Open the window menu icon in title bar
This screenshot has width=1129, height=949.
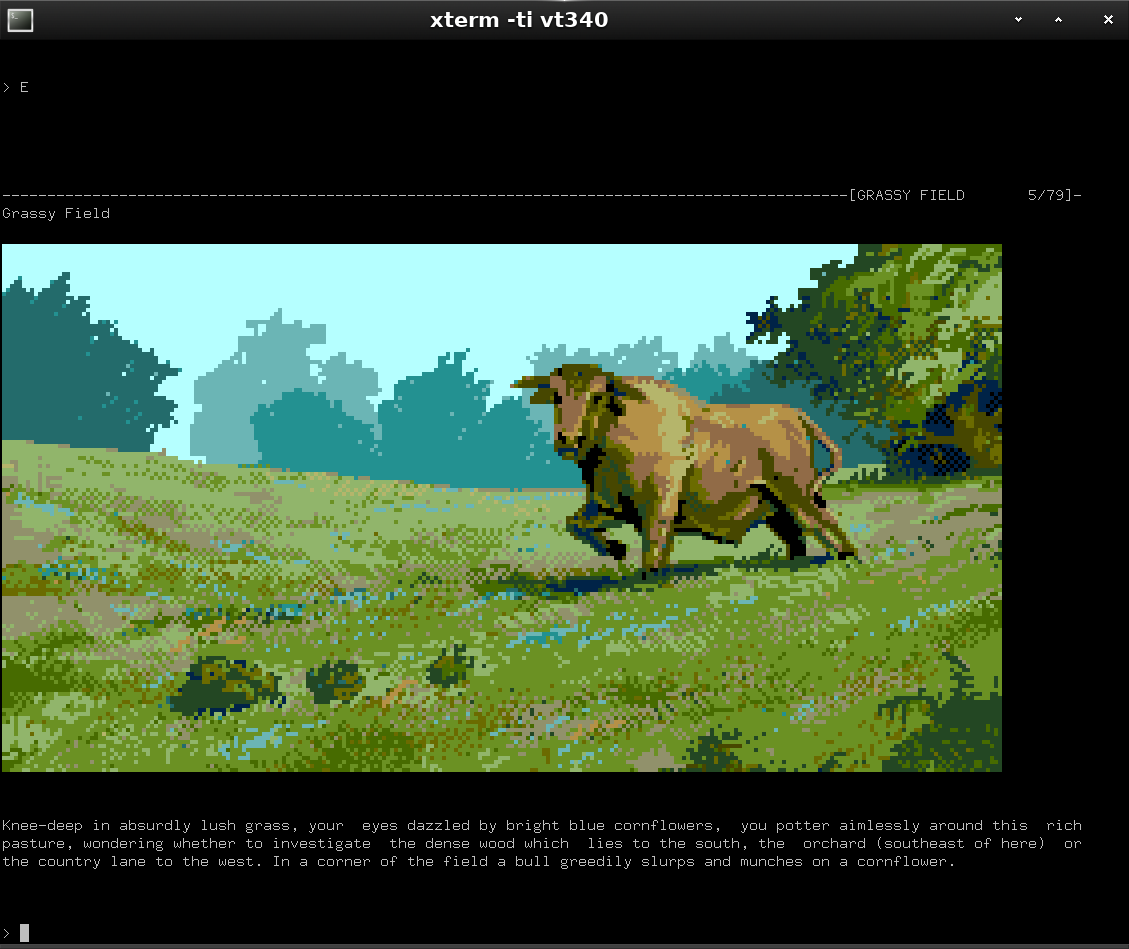20,20
